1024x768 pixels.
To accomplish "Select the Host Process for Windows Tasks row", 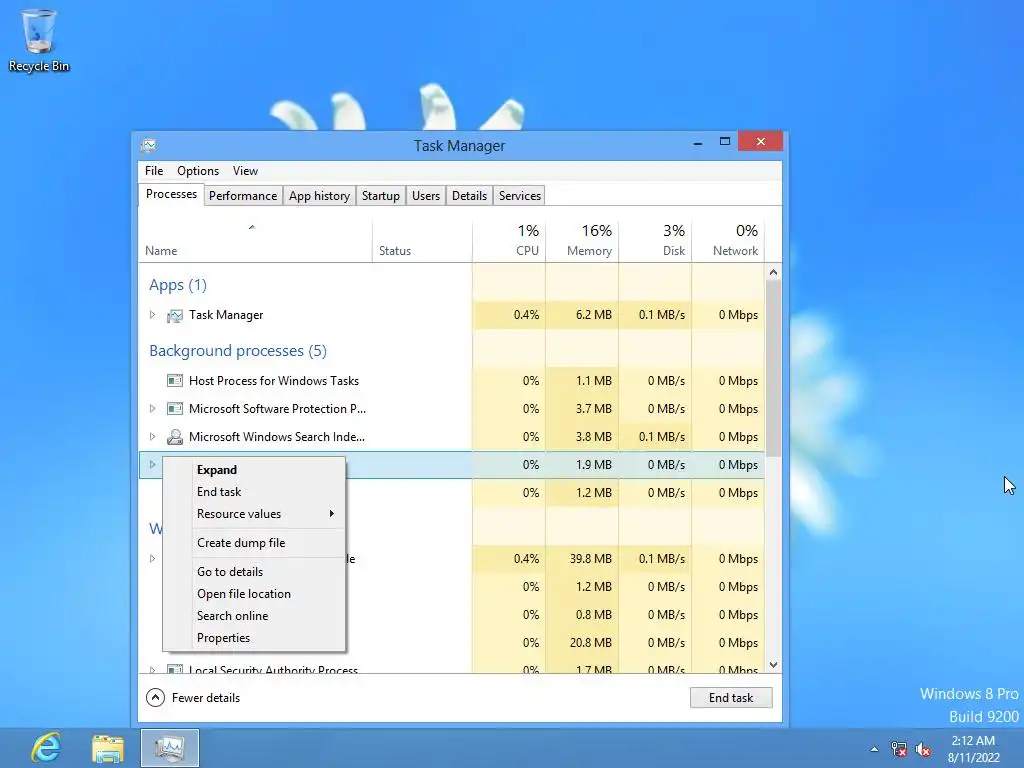I will click(x=451, y=381).
